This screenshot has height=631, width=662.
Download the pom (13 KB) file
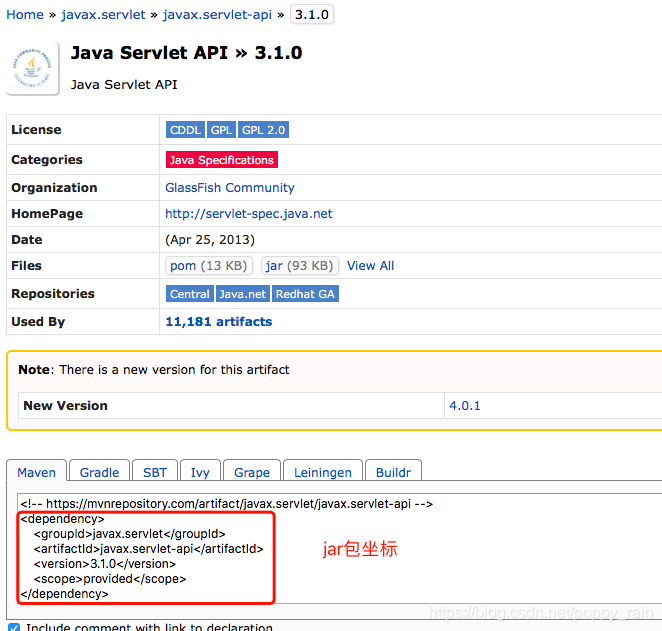[209, 265]
